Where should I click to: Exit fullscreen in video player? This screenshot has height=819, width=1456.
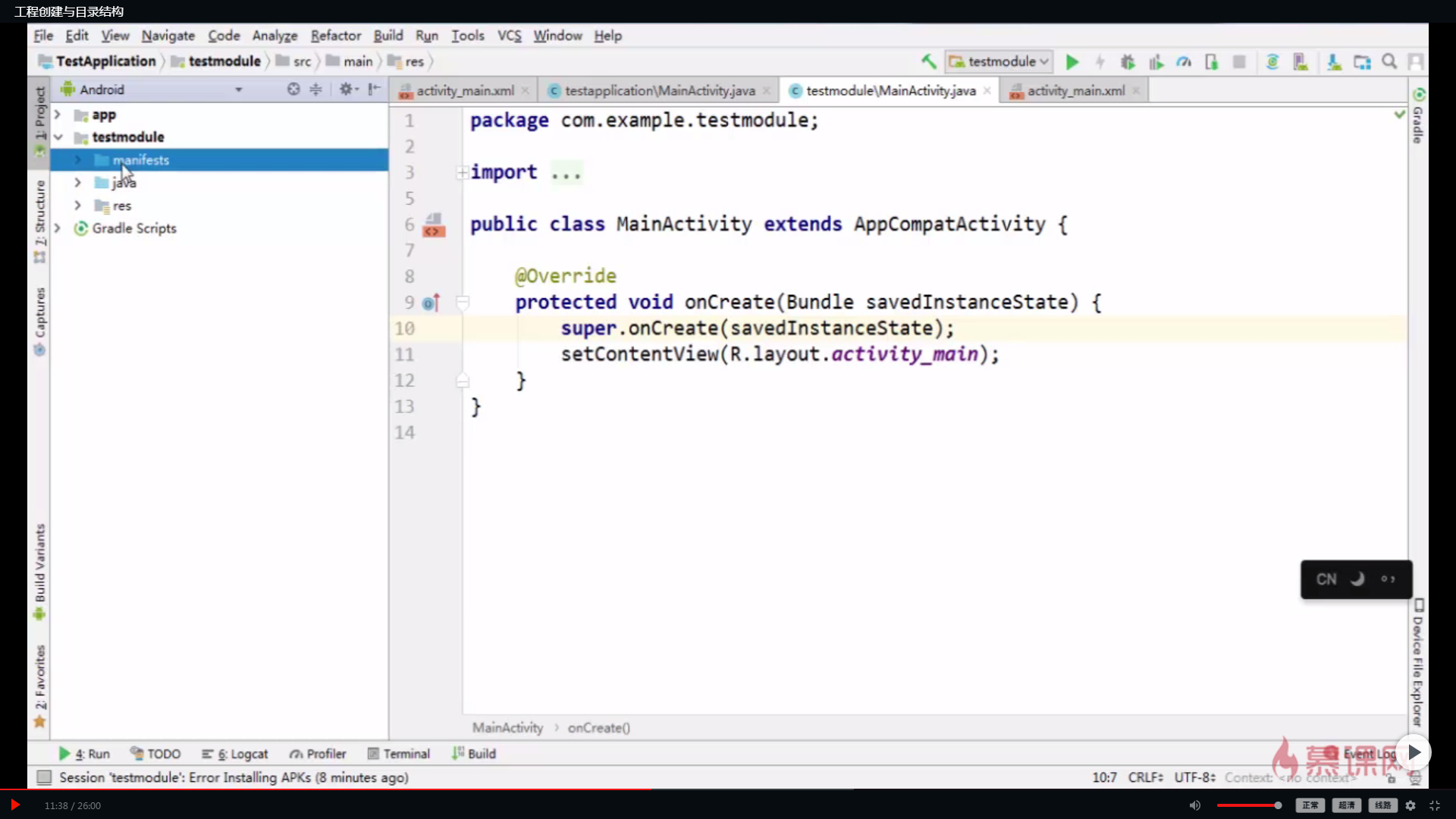pos(1435,805)
